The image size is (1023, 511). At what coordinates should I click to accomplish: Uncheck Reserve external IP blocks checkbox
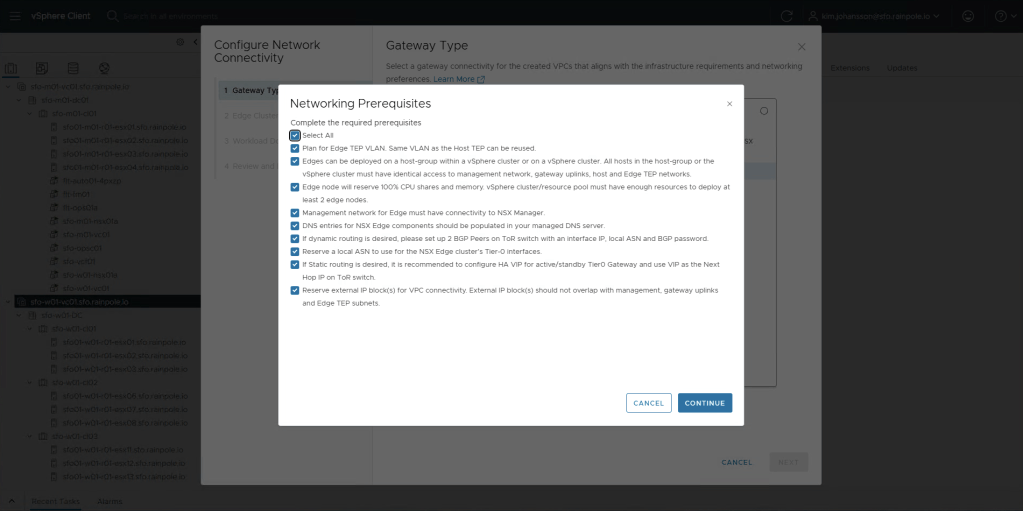(x=295, y=291)
